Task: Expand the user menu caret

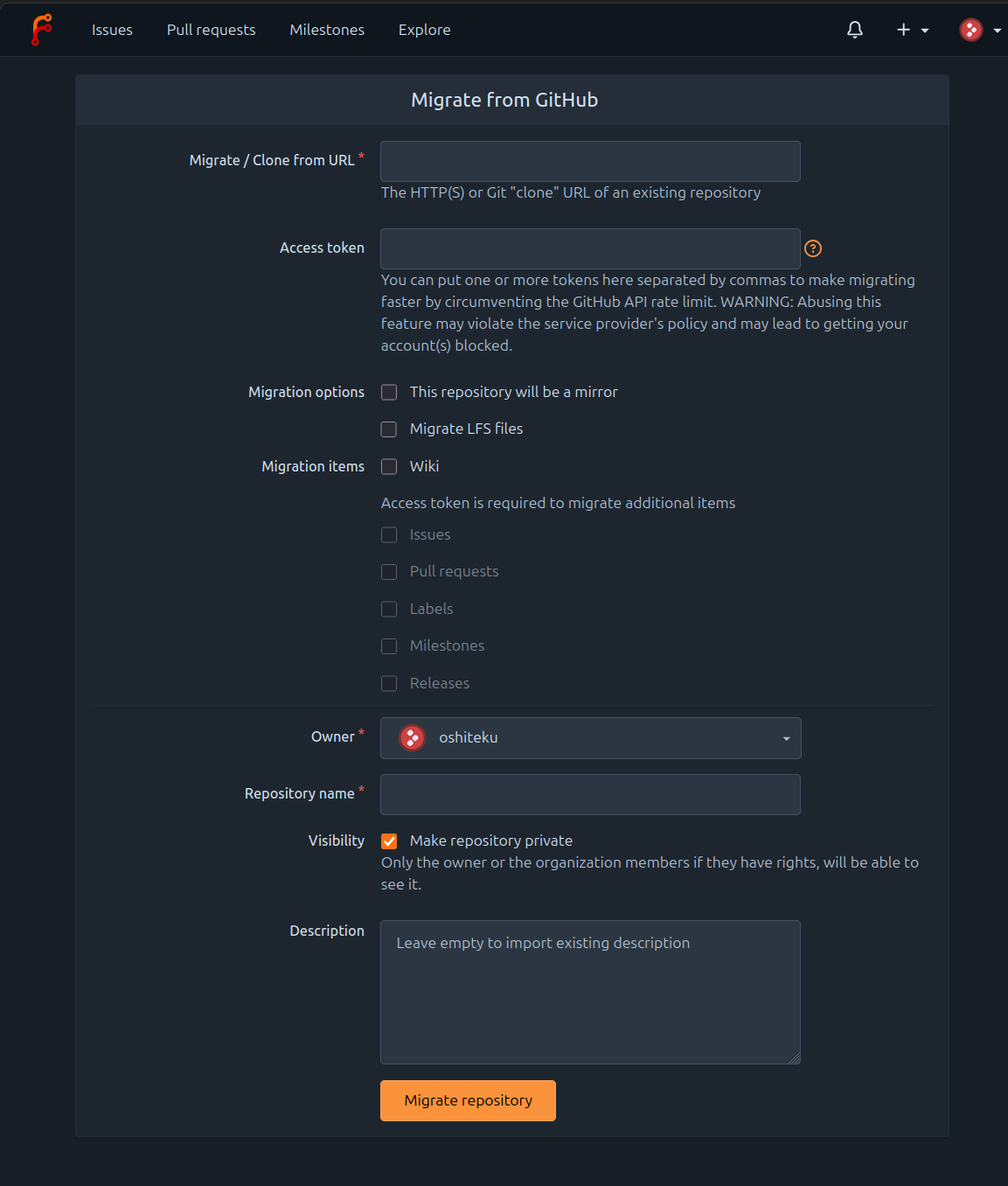Action: click(998, 31)
